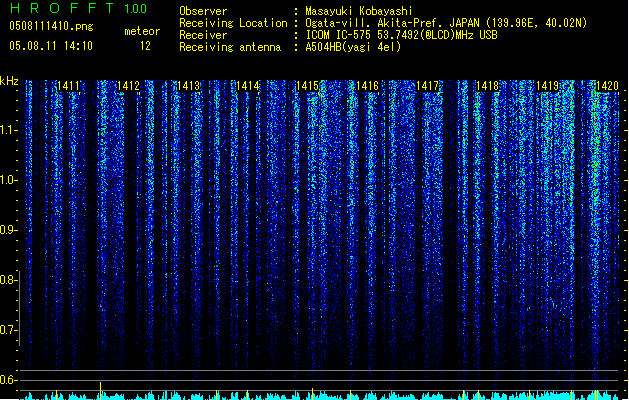This screenshot has height=400, width=629.
Task: Click the 1413 time marker
Action: pos(188,86)
